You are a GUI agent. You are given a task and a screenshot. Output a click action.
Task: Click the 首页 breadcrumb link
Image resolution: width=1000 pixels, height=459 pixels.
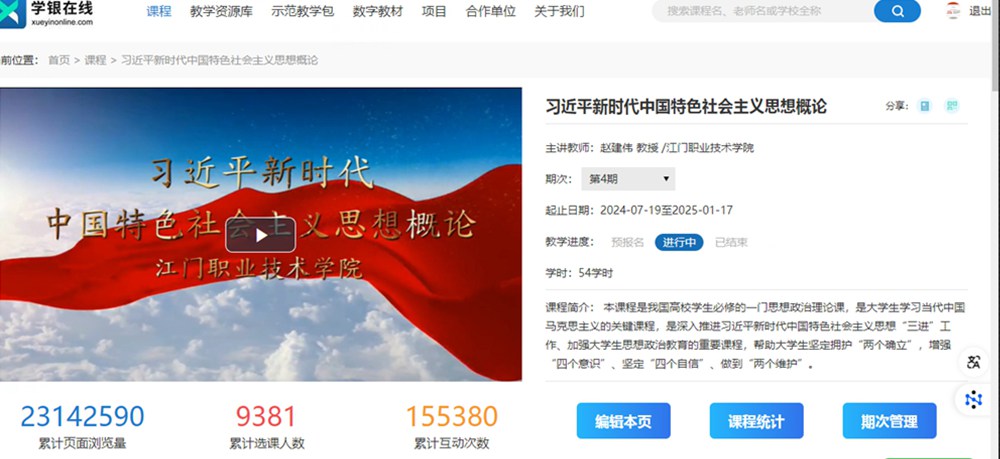(x=59, y=60)
